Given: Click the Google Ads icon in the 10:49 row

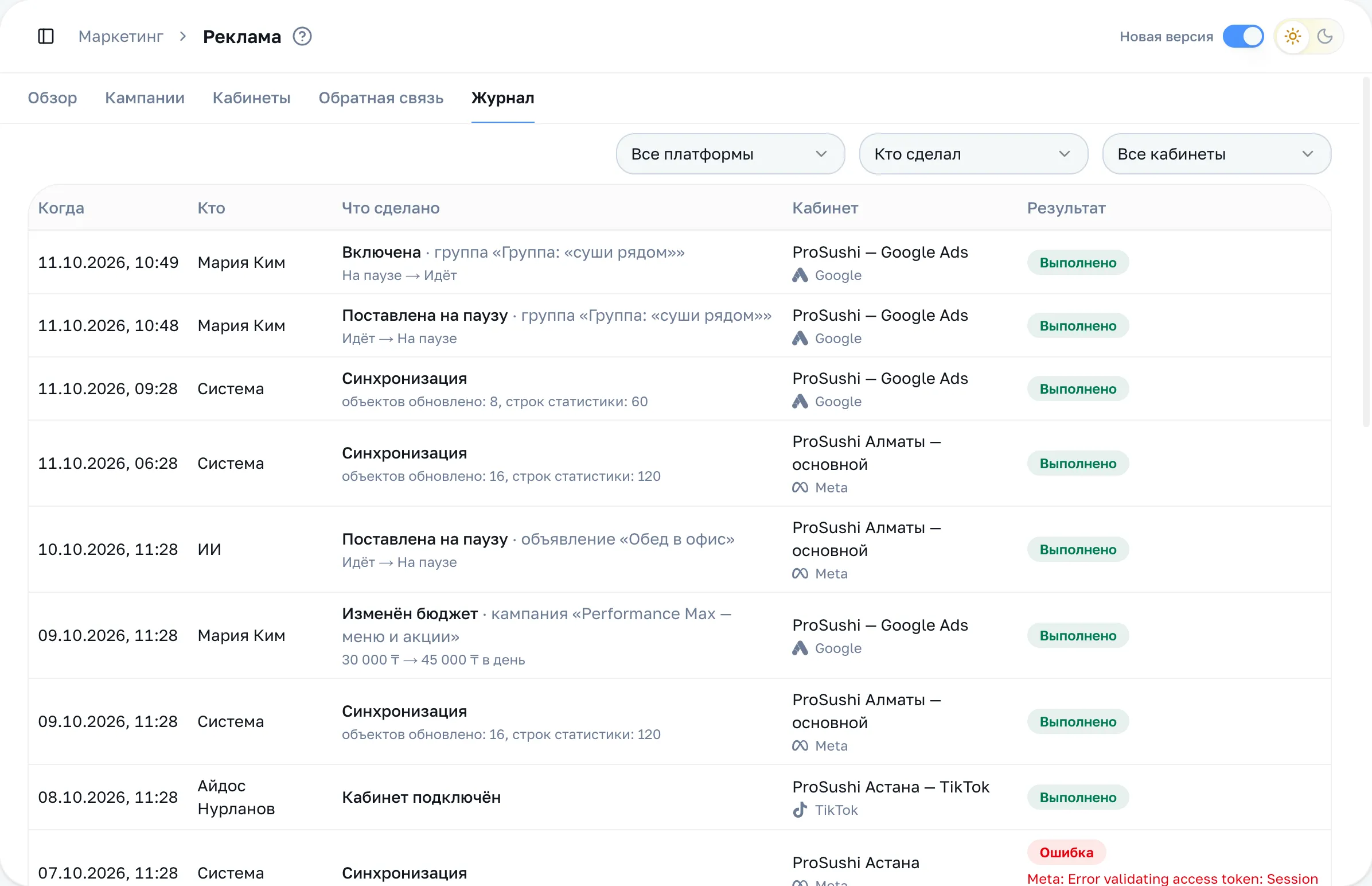Looking at the screenshot, I should point(800,275).
